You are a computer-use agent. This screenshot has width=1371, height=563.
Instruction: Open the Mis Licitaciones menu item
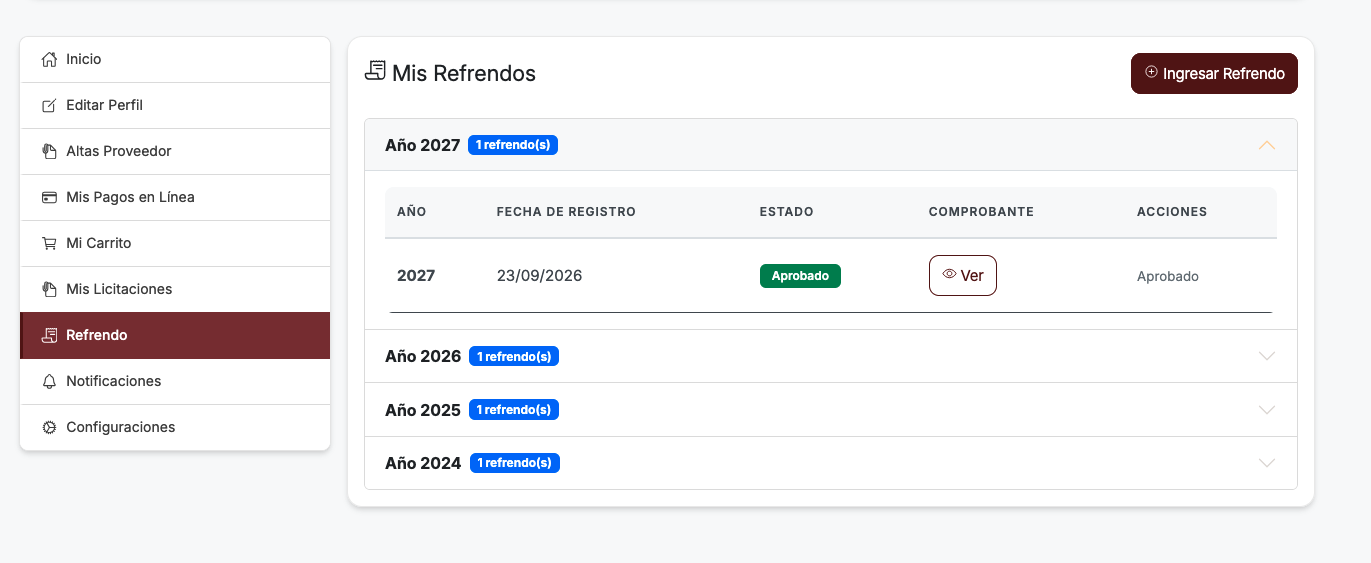[x=175, y=290]
